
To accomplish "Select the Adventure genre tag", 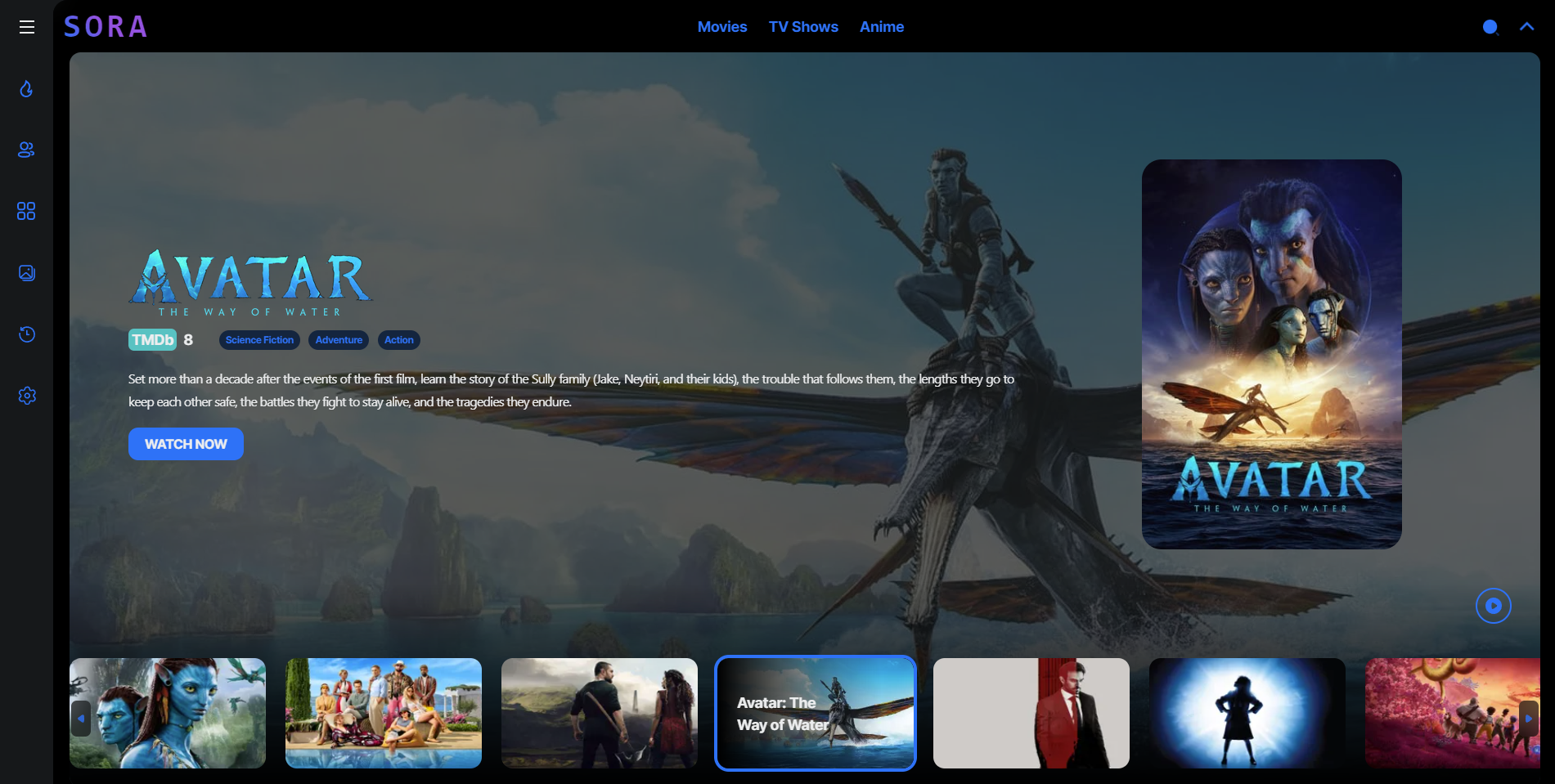I will tap(339, 340).
